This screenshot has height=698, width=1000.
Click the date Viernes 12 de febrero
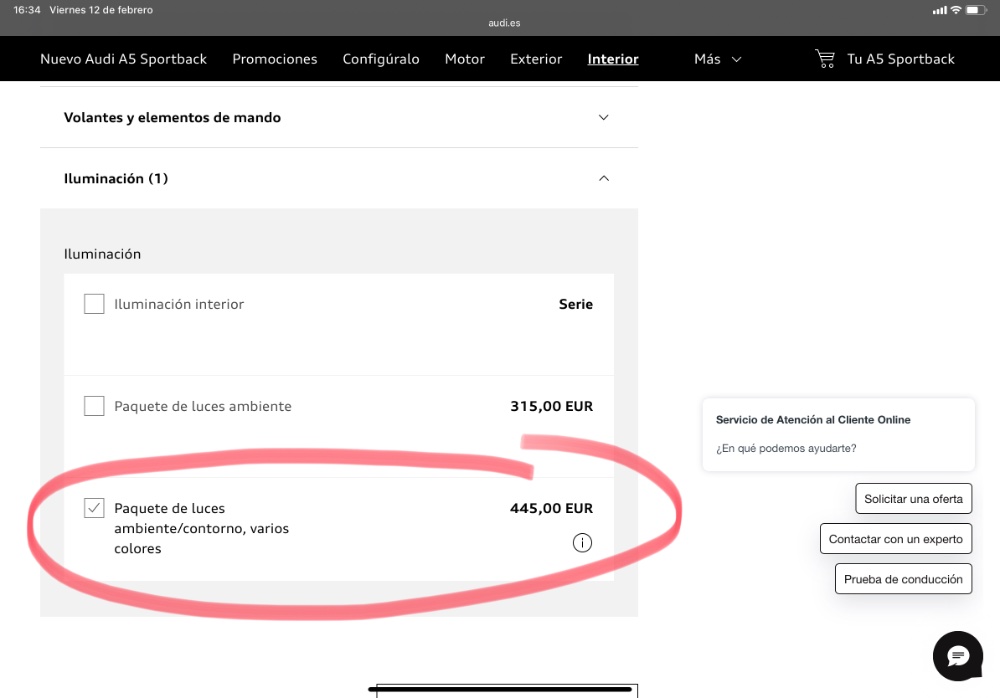point(101,10)
